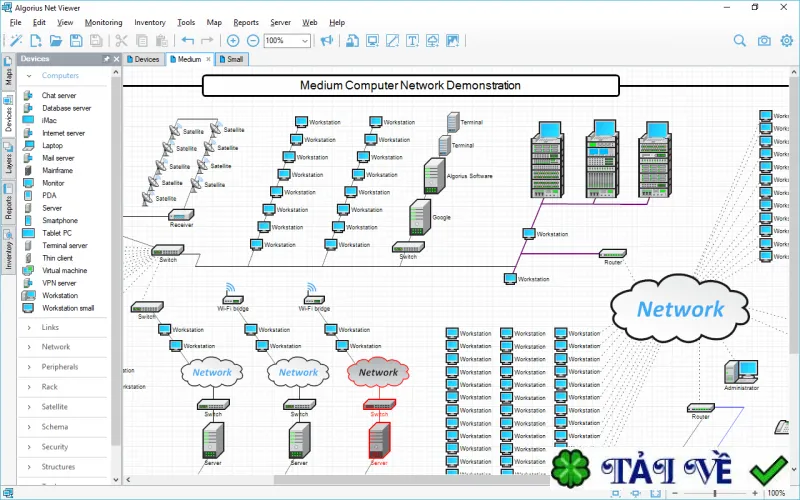The width and height of the screenshot is (800, 500).
Task: Expand the Structures category
Action: (x=29, y=467)
